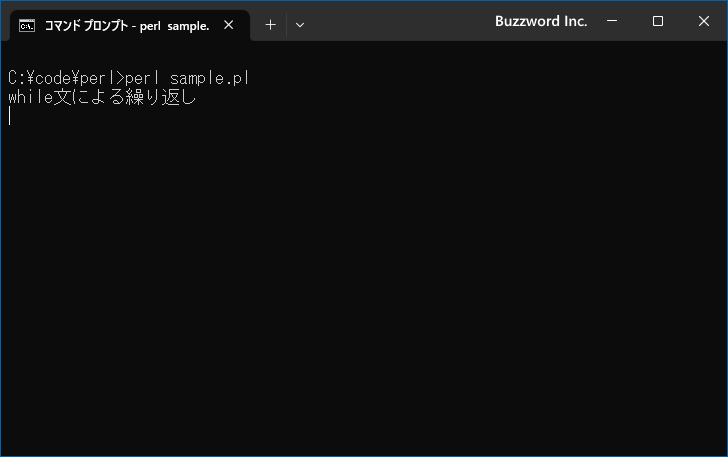Click the empty title bar area beside the chevron
728x457 pixels.
[399, 22]
